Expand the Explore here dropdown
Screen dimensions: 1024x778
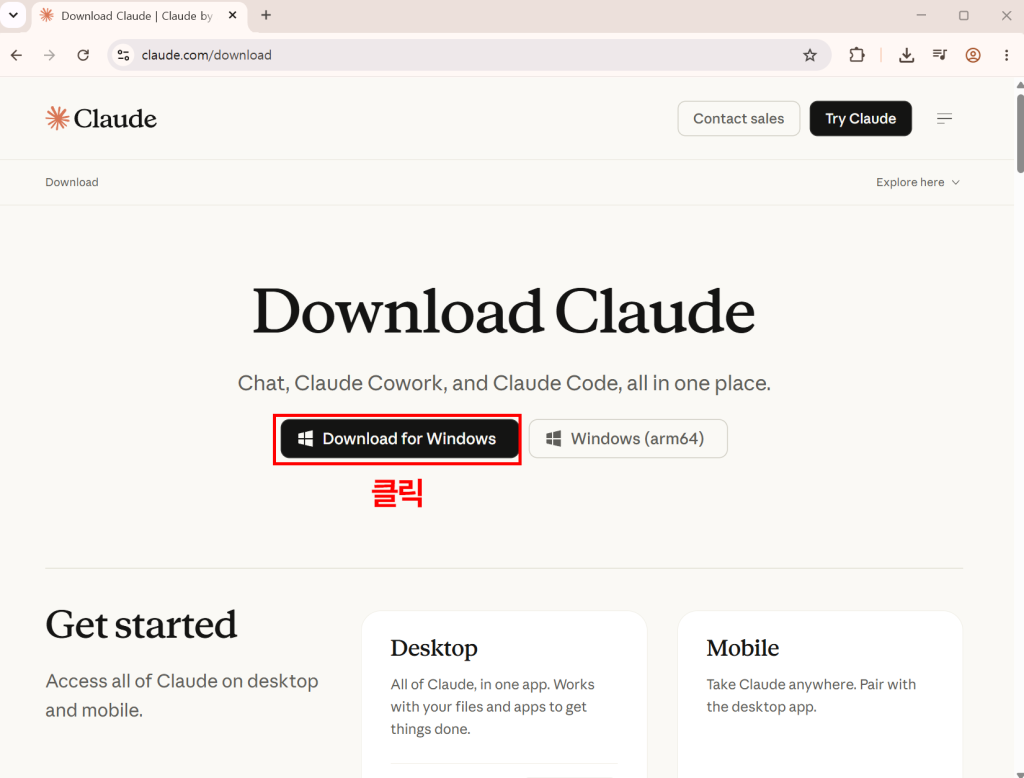click(918, 182)
